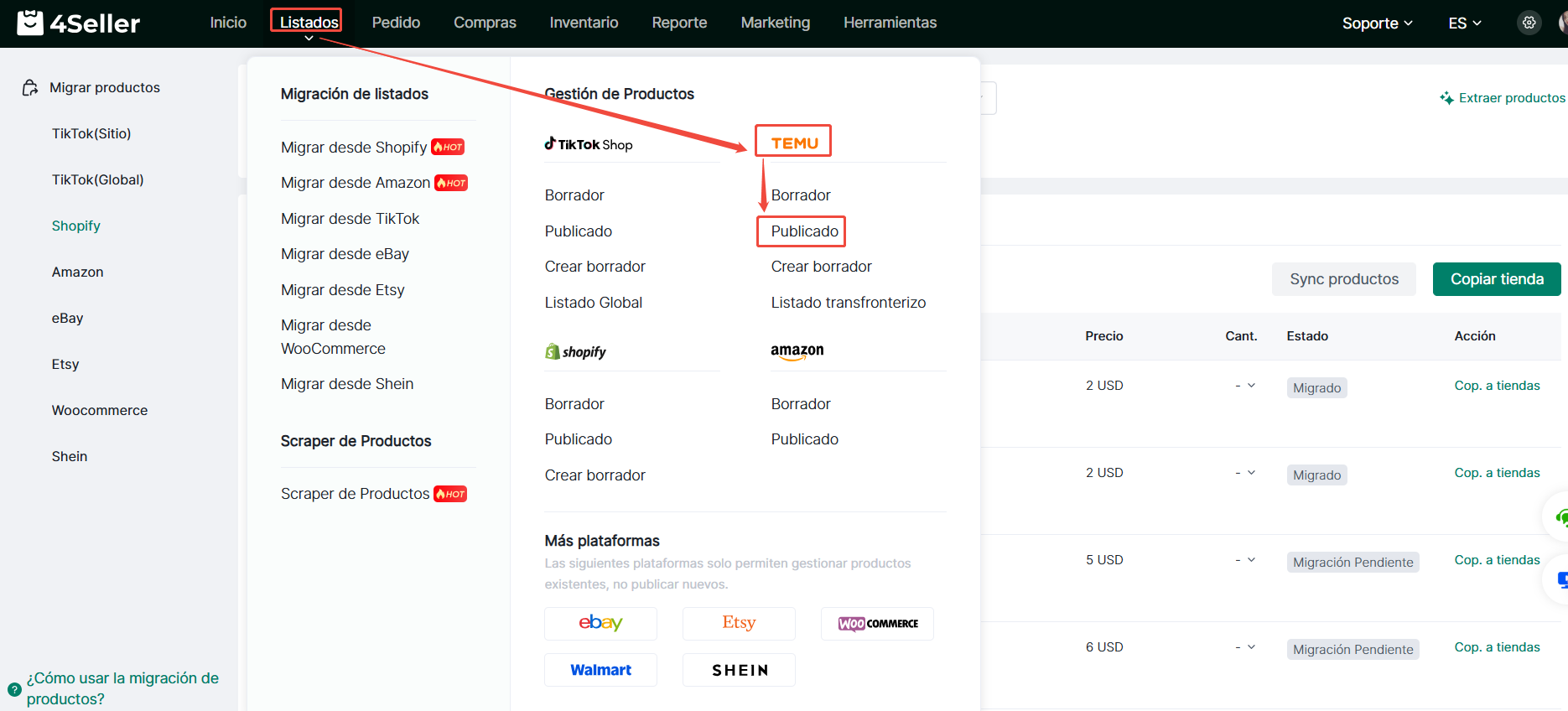Open the Herramientas menu
Viewport: 1568px width, 711px height.
890,23
